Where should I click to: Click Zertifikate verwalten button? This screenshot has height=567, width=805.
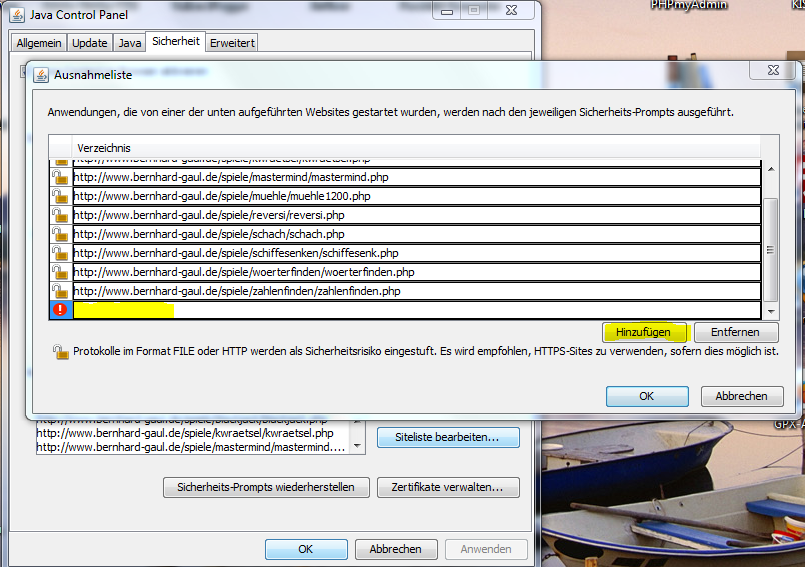pos(448,487)
